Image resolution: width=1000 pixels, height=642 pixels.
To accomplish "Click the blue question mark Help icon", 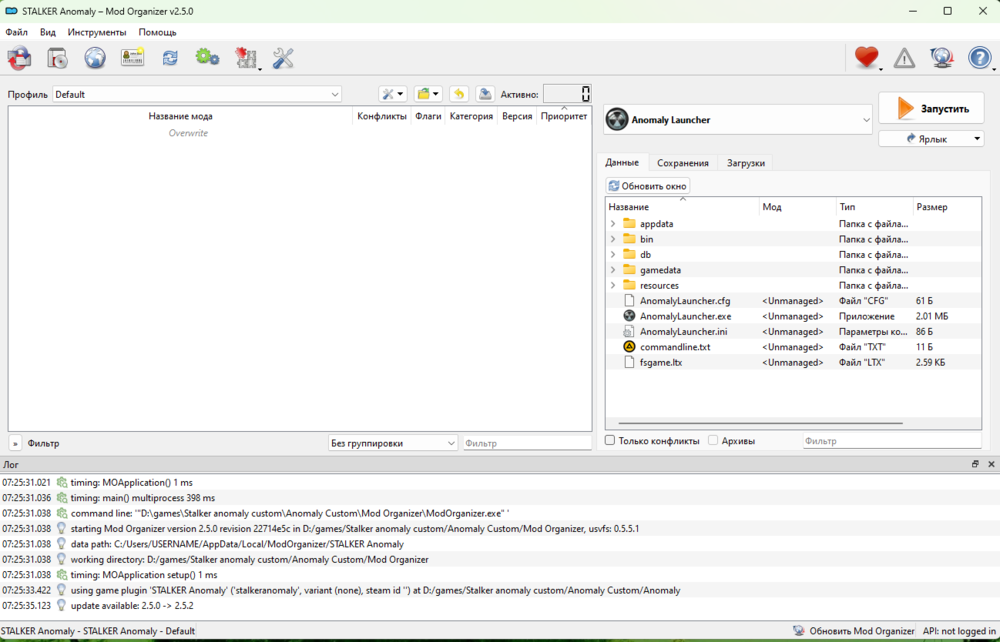I will pos(979,58).
